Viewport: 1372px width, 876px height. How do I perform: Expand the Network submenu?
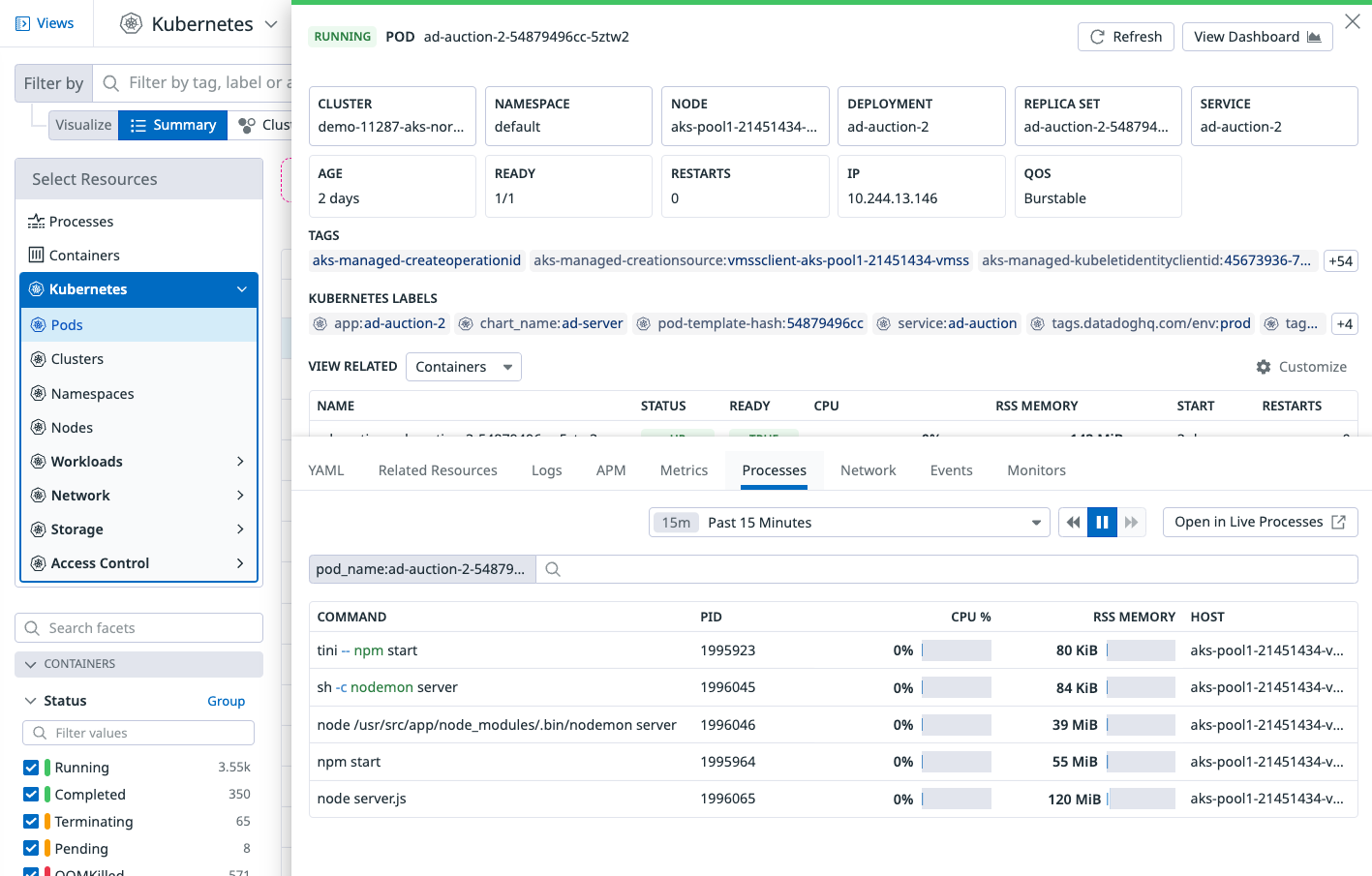241,496
